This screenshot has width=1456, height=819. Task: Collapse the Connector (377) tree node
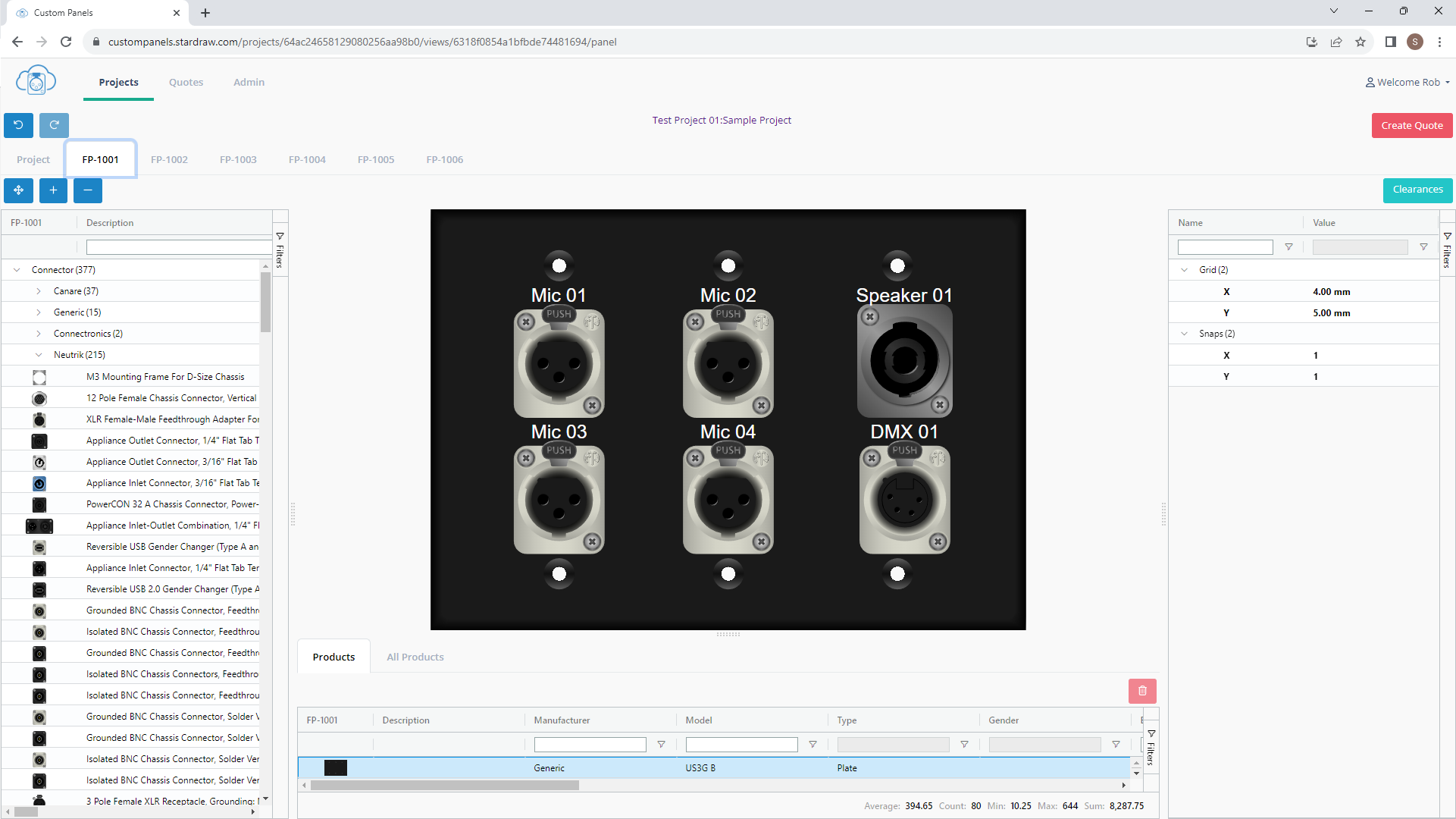coord(17,270)
